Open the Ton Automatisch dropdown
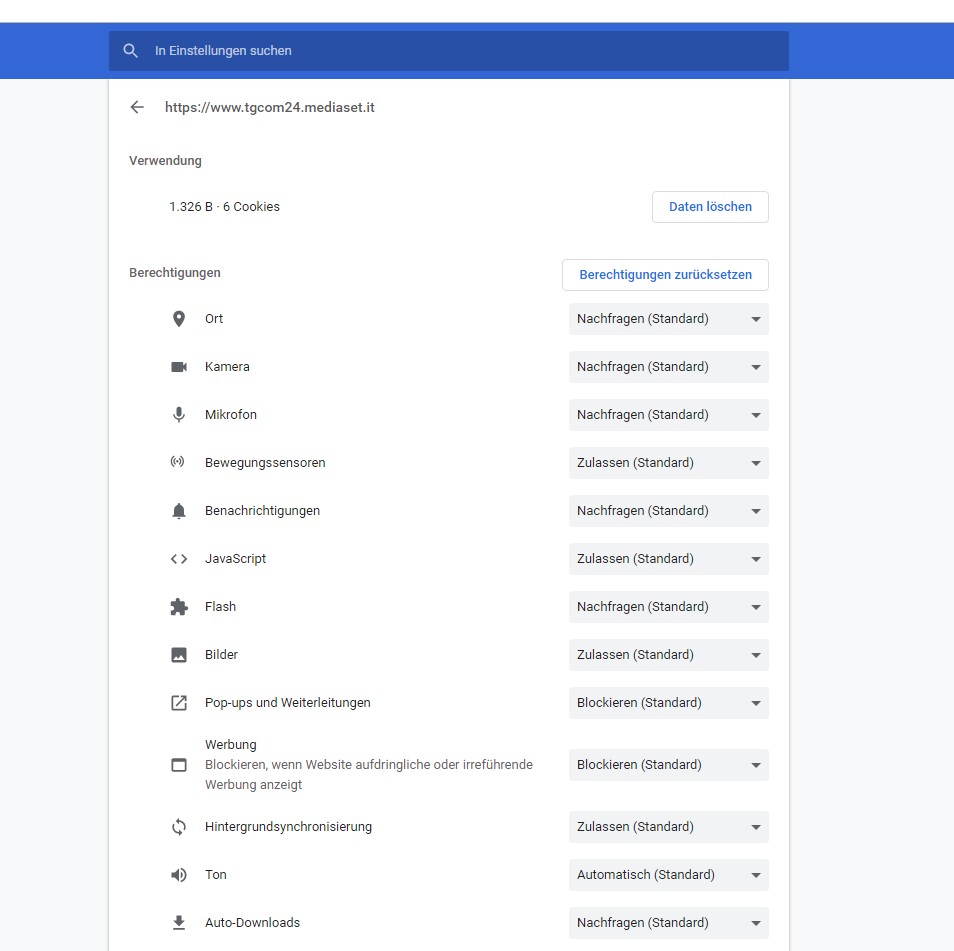The image size is (954, 951). 668,875
